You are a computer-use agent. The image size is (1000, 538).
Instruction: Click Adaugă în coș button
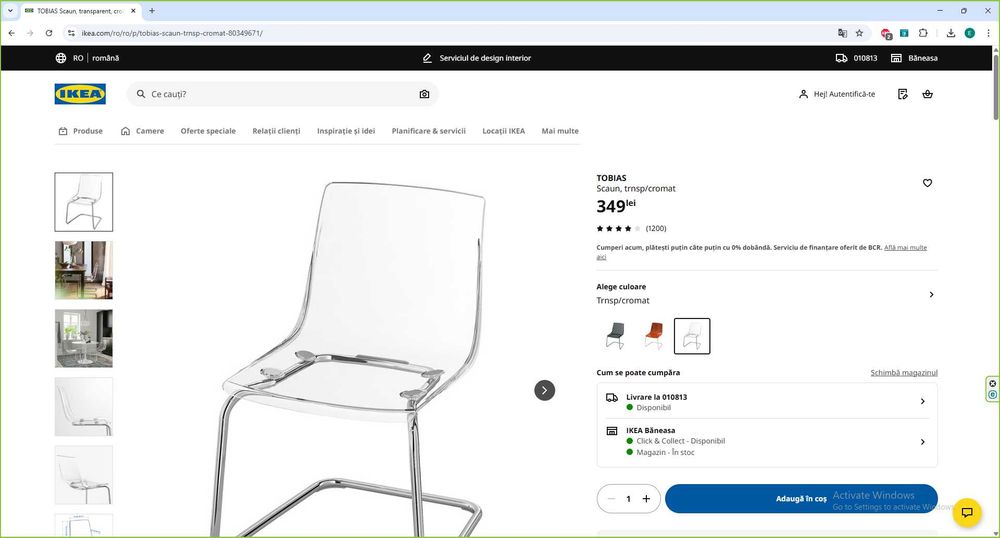[x=801, y=499]
